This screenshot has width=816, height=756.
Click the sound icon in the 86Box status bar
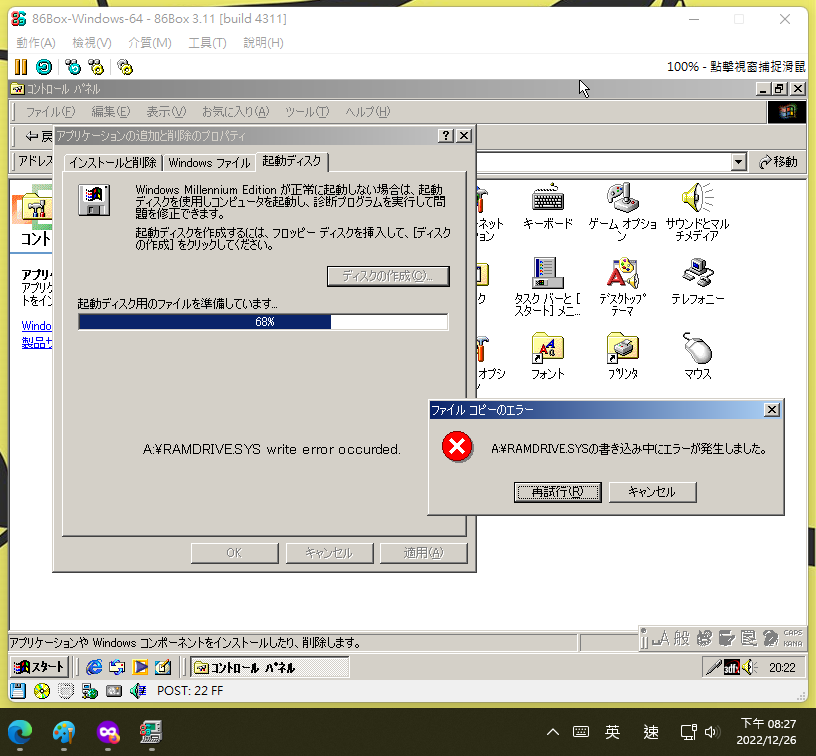(x=137, y=690)
